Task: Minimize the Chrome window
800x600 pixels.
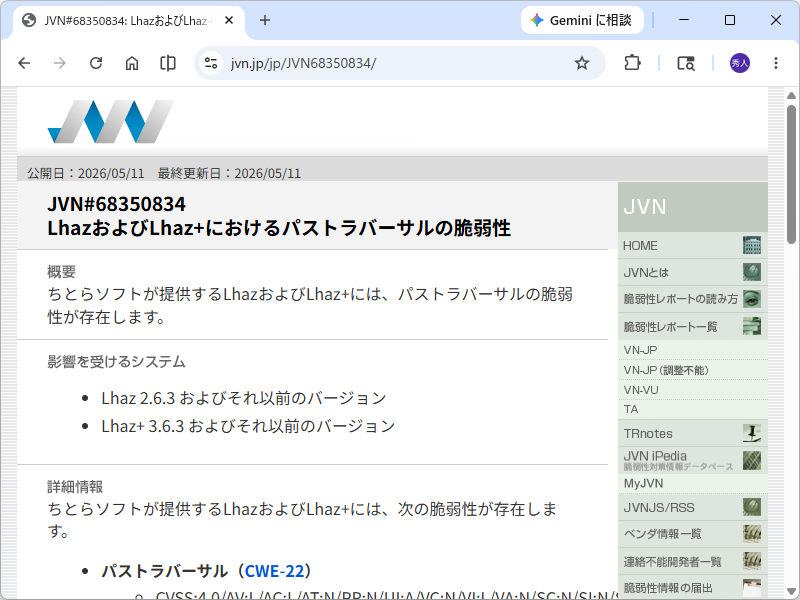Action: click(x=684, y=20)
